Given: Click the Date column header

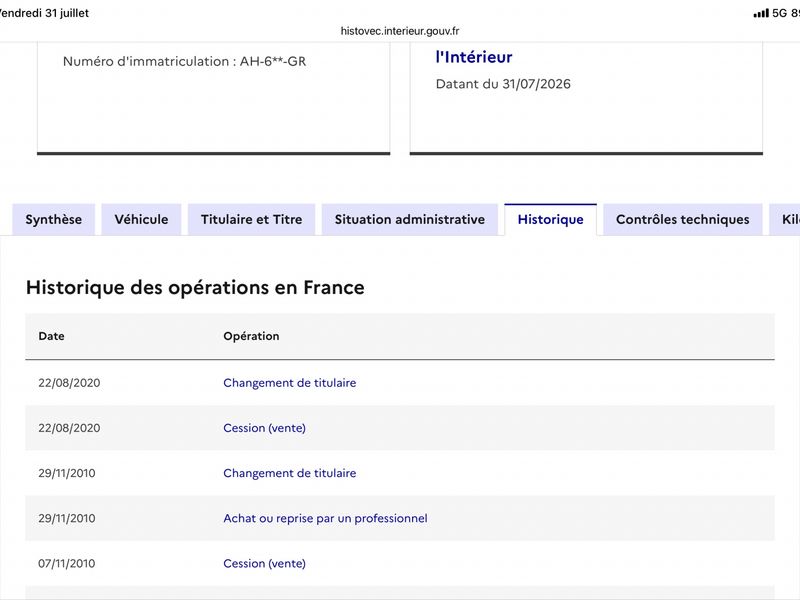Looking at the screenshot, I should [52, 336].
